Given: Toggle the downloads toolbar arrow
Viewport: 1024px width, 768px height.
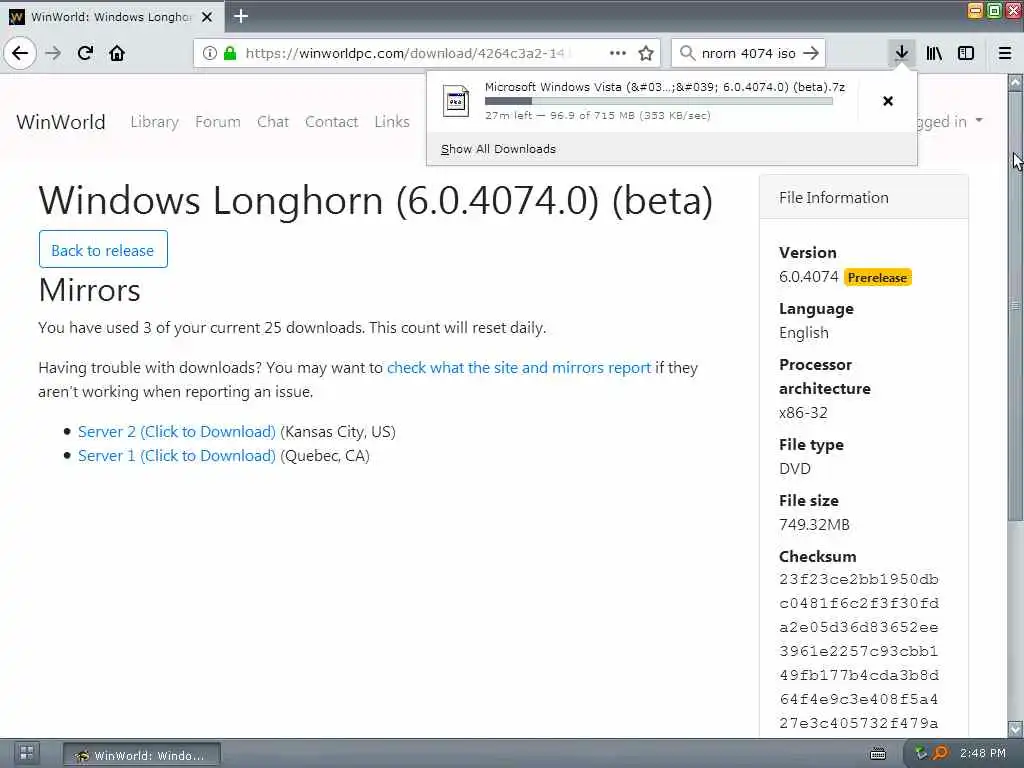Looking at the screenshot, I should (x=901, y=53).
